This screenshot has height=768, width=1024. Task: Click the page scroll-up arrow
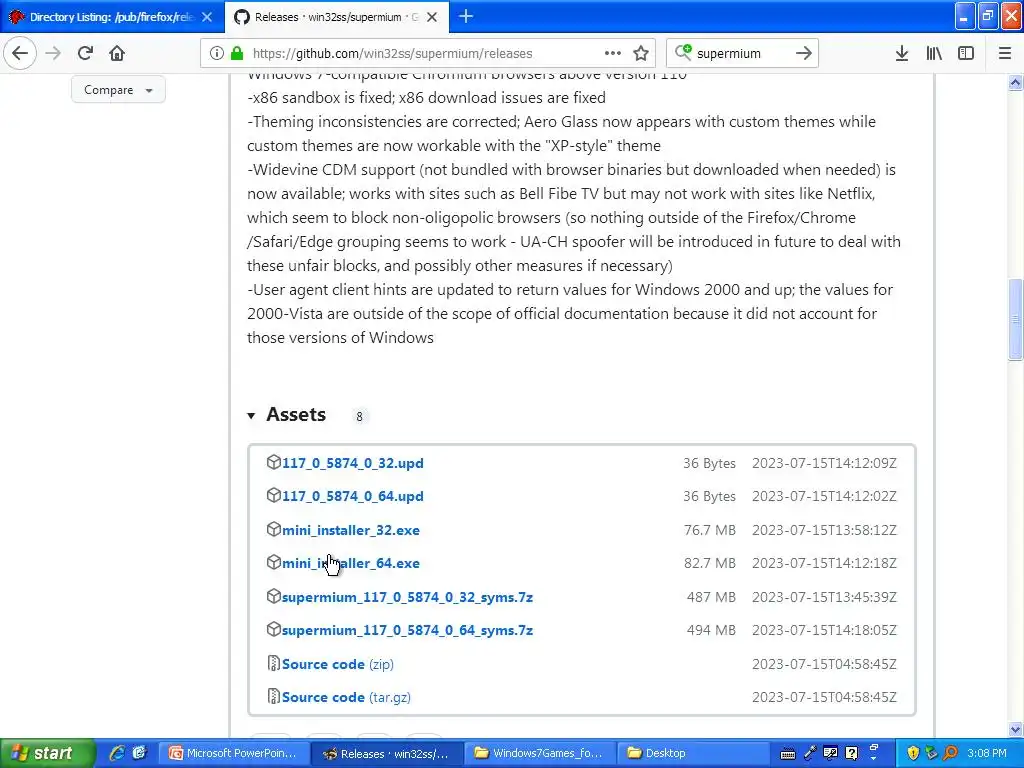point(1015,82)
